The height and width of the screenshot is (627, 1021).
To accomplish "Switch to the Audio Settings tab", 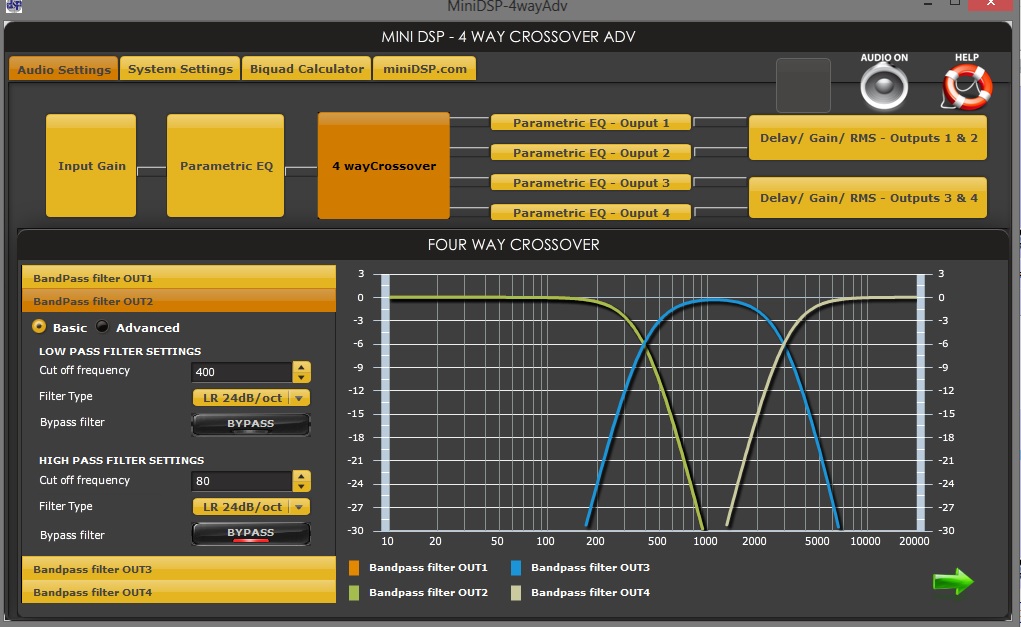I will (64, 69).
